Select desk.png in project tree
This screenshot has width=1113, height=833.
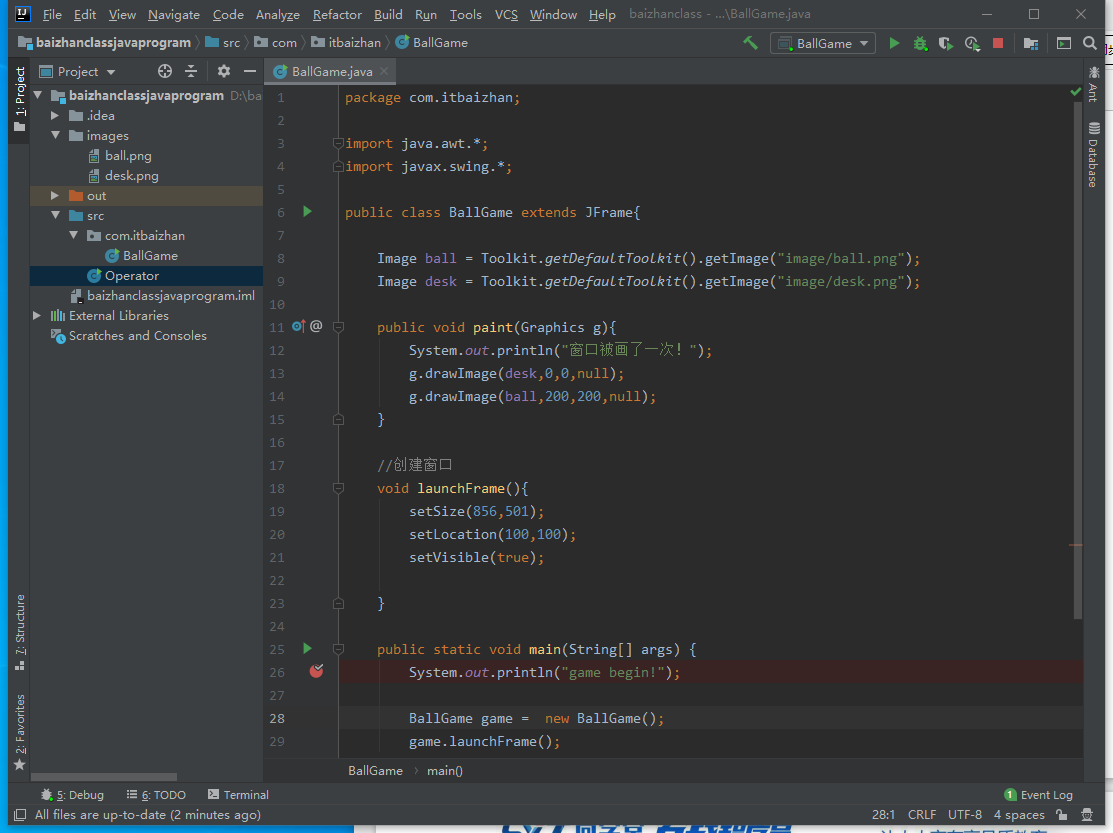pyautogui.click(x=131, y=175)
